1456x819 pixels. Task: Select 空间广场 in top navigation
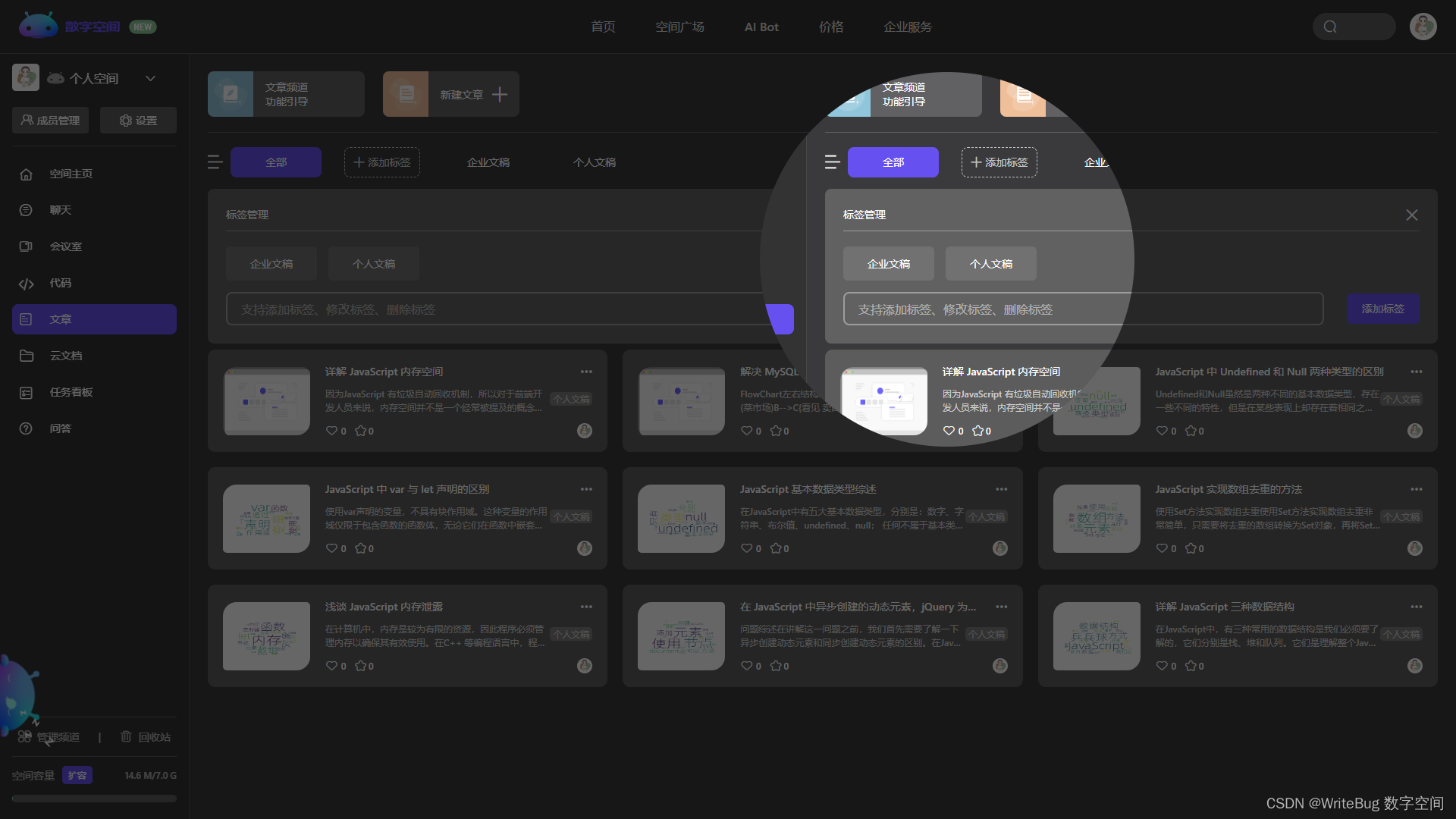click(679, 27)
